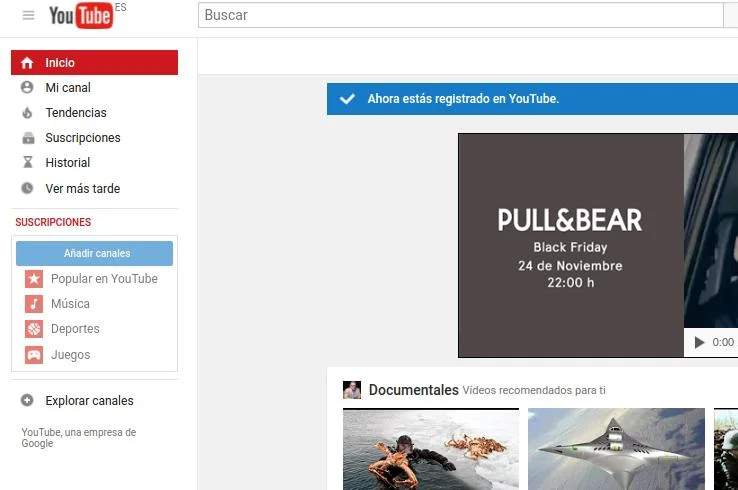Image resolution: width=738 pixels, height=490 pixels.
Task: Click the YouTube logo
Action: click(81, 16)
